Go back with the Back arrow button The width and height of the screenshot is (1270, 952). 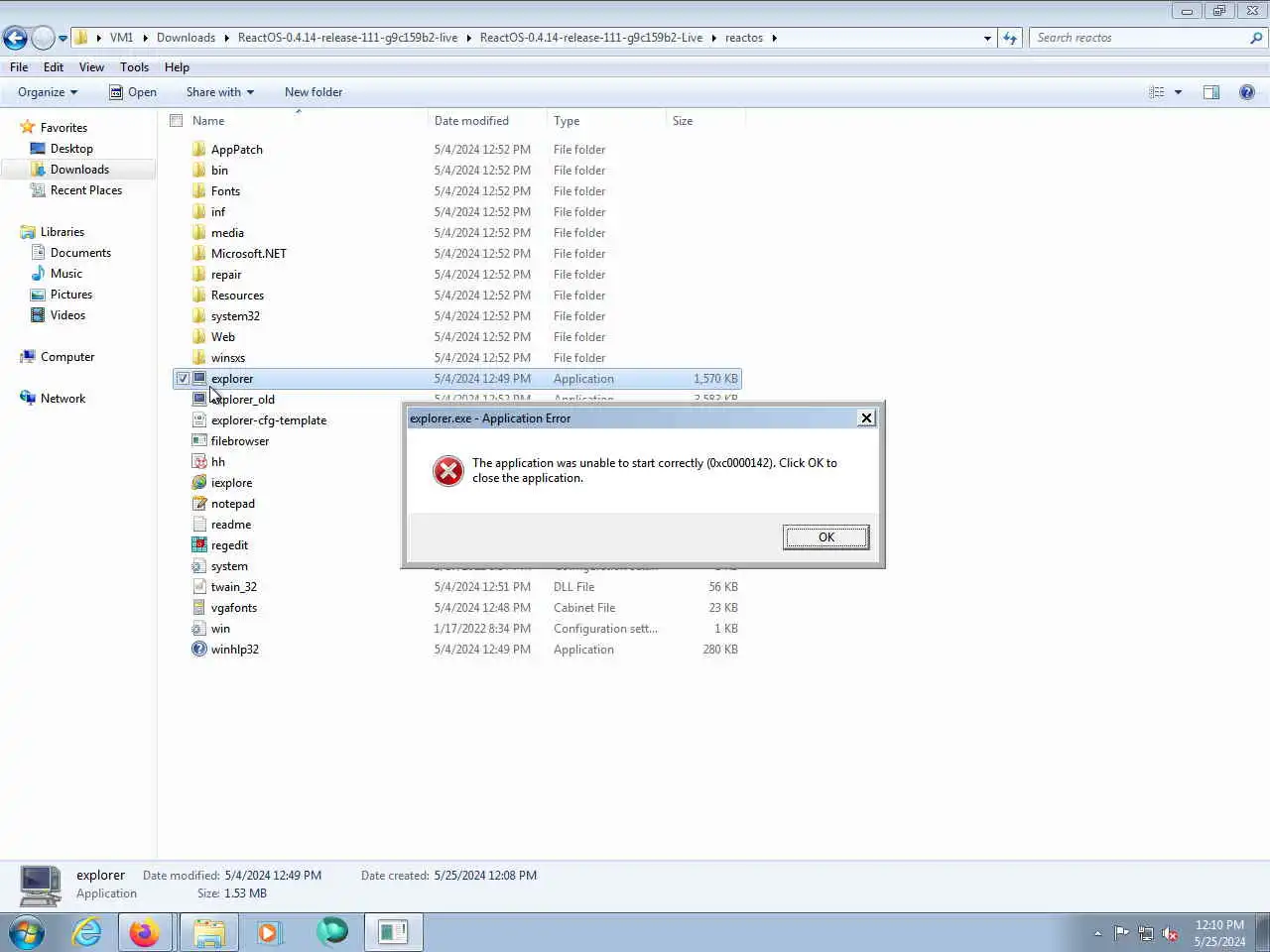point(15,38)
